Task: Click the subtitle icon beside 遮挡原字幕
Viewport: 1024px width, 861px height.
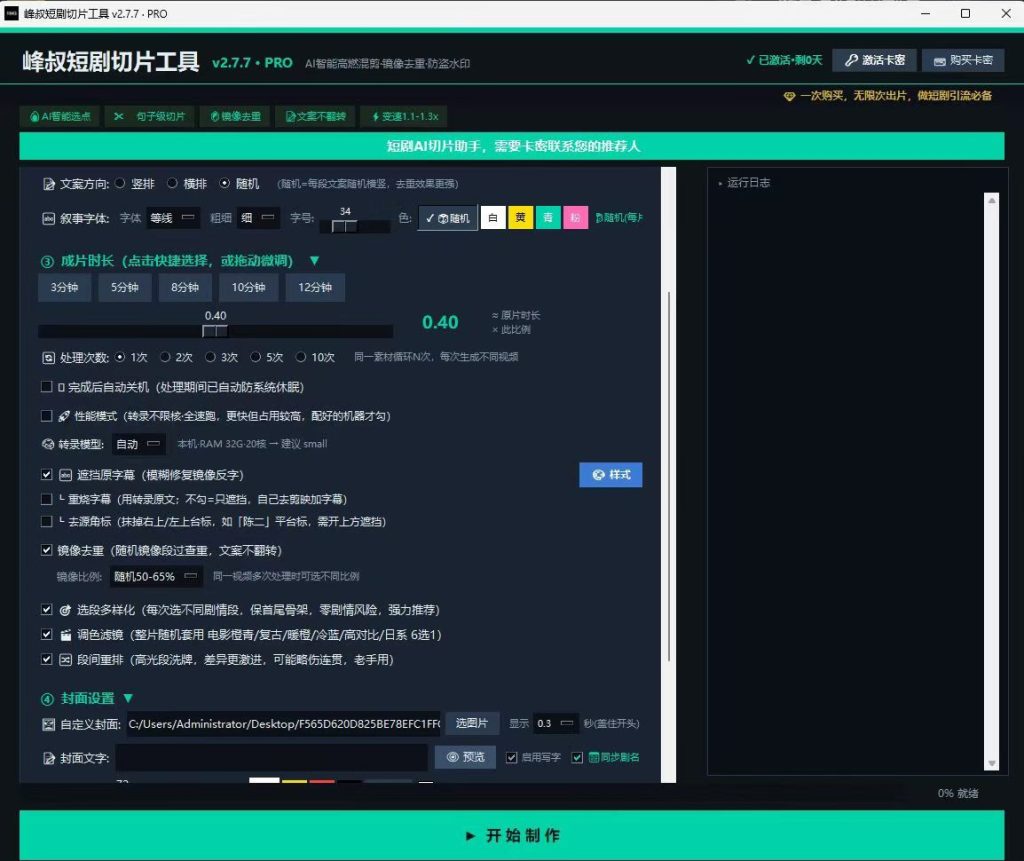Action: click(x=65, y=475)
